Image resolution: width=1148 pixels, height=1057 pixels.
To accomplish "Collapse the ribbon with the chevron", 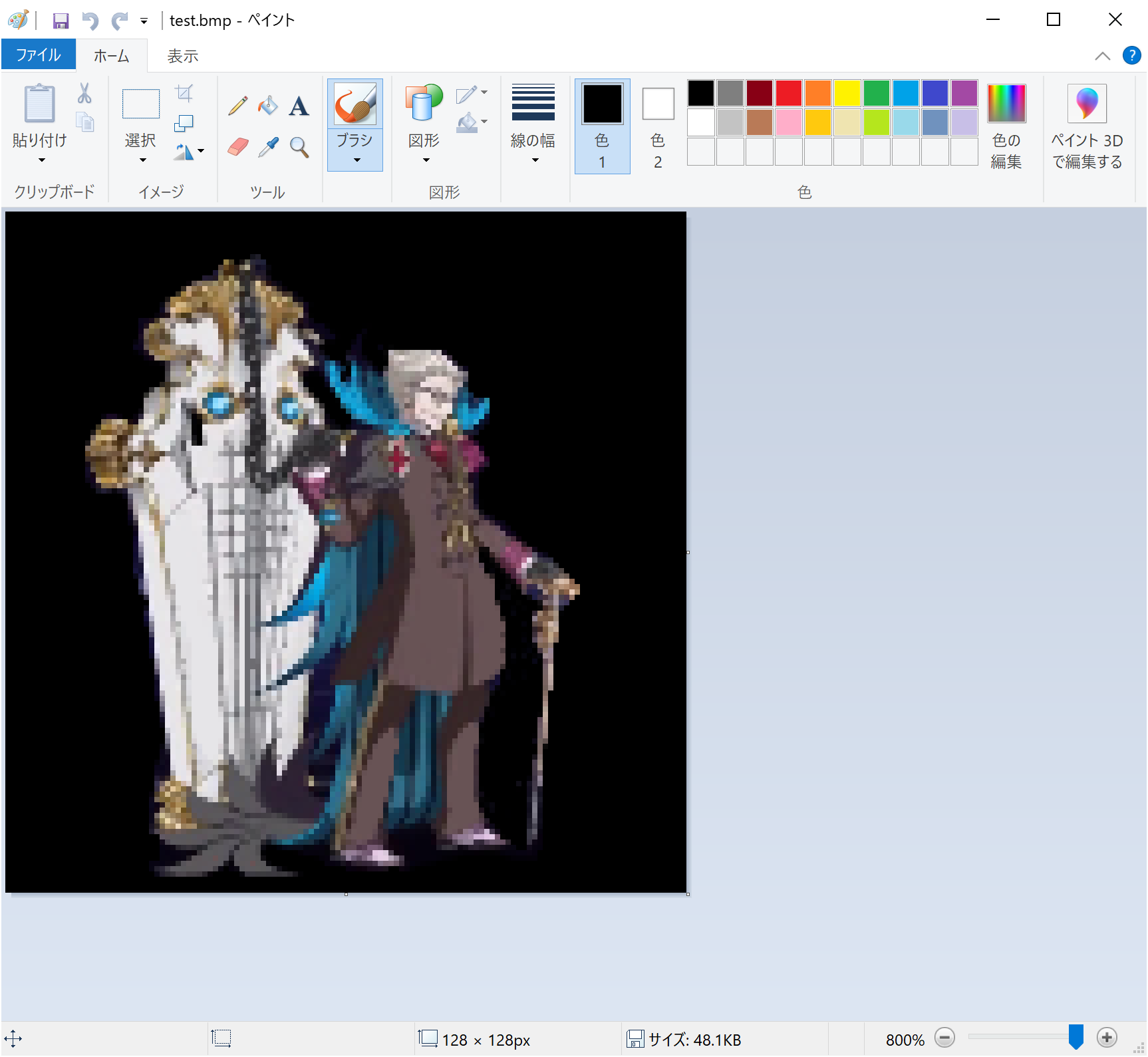I will coord(1102,56).
